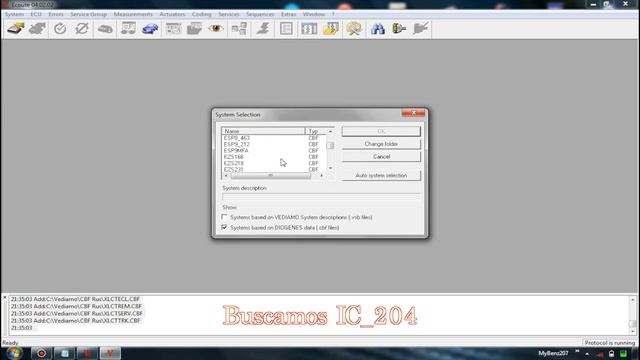Open the Sequences menu

(x=260, y=14)
